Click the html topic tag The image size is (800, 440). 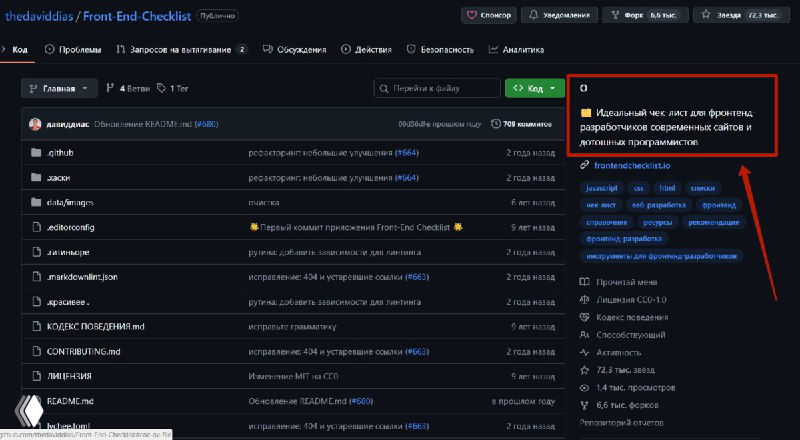667,188
